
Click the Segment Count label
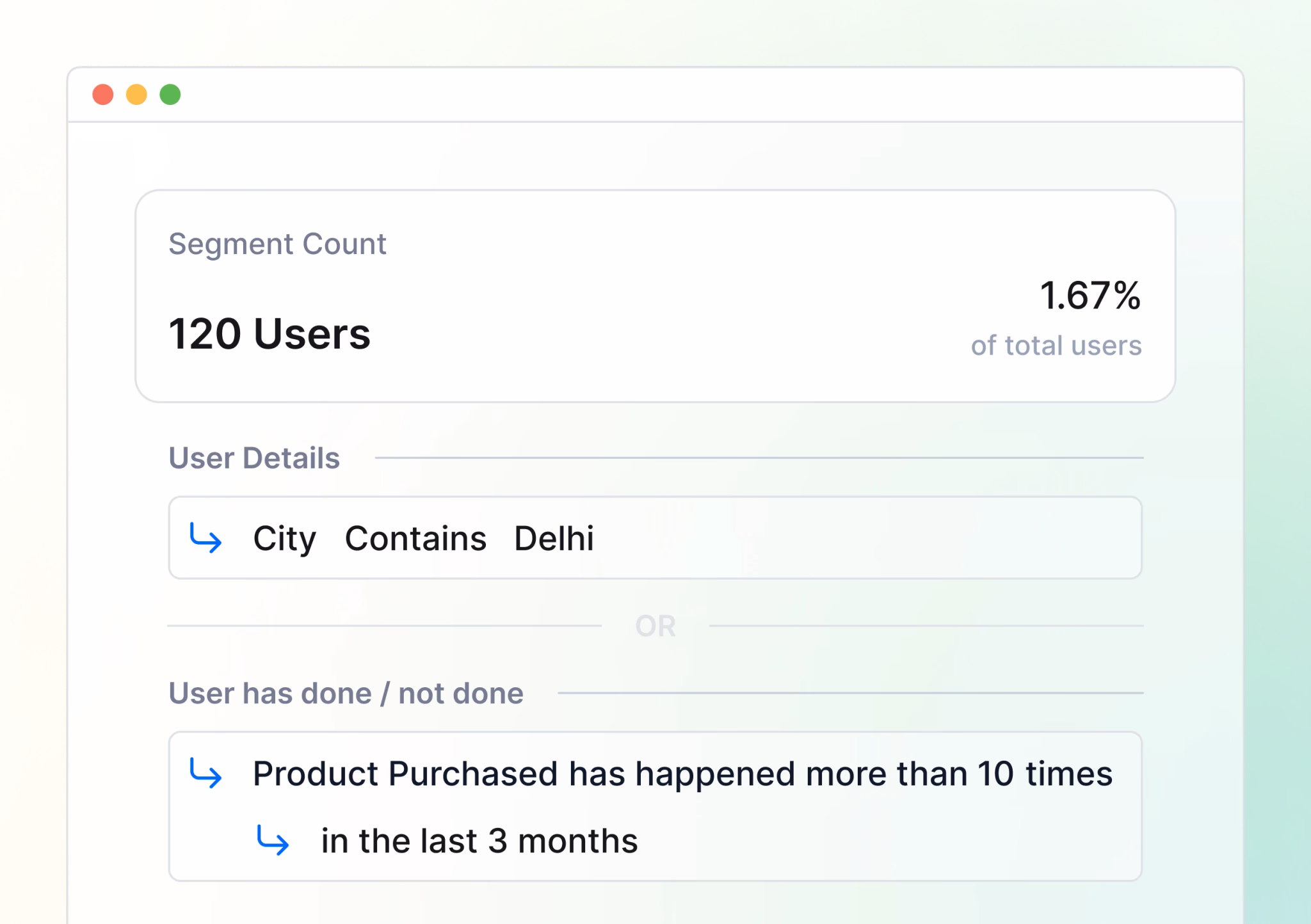(277, 244)
